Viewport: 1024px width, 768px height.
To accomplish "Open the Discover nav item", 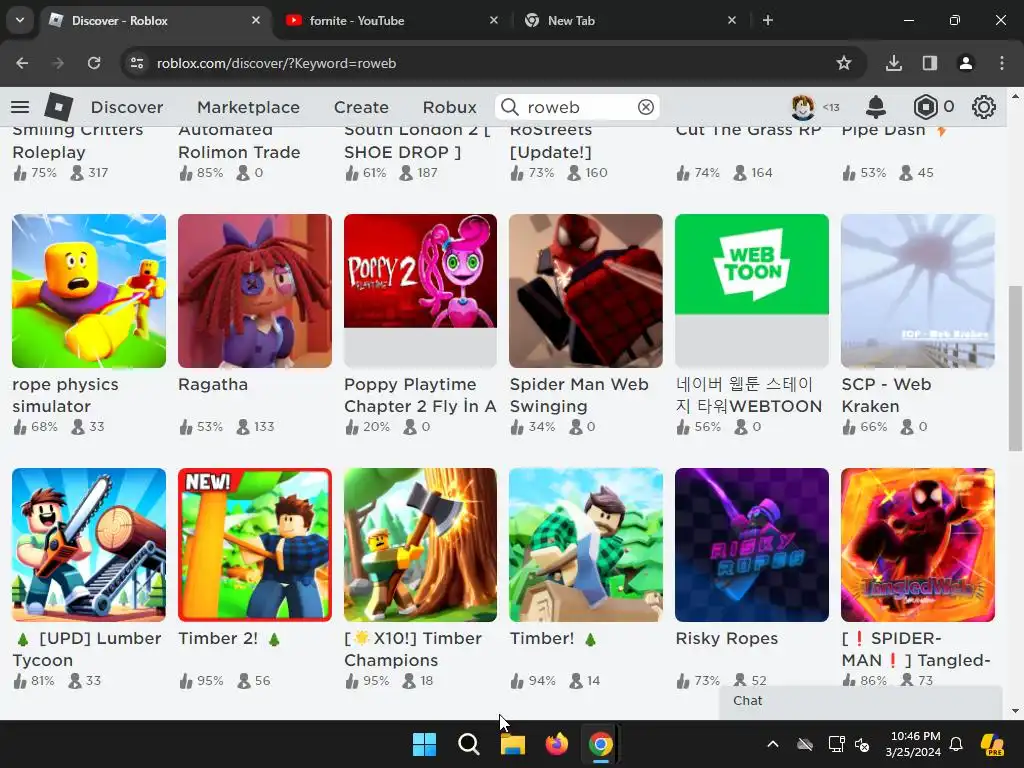I will tap(127, 107).
